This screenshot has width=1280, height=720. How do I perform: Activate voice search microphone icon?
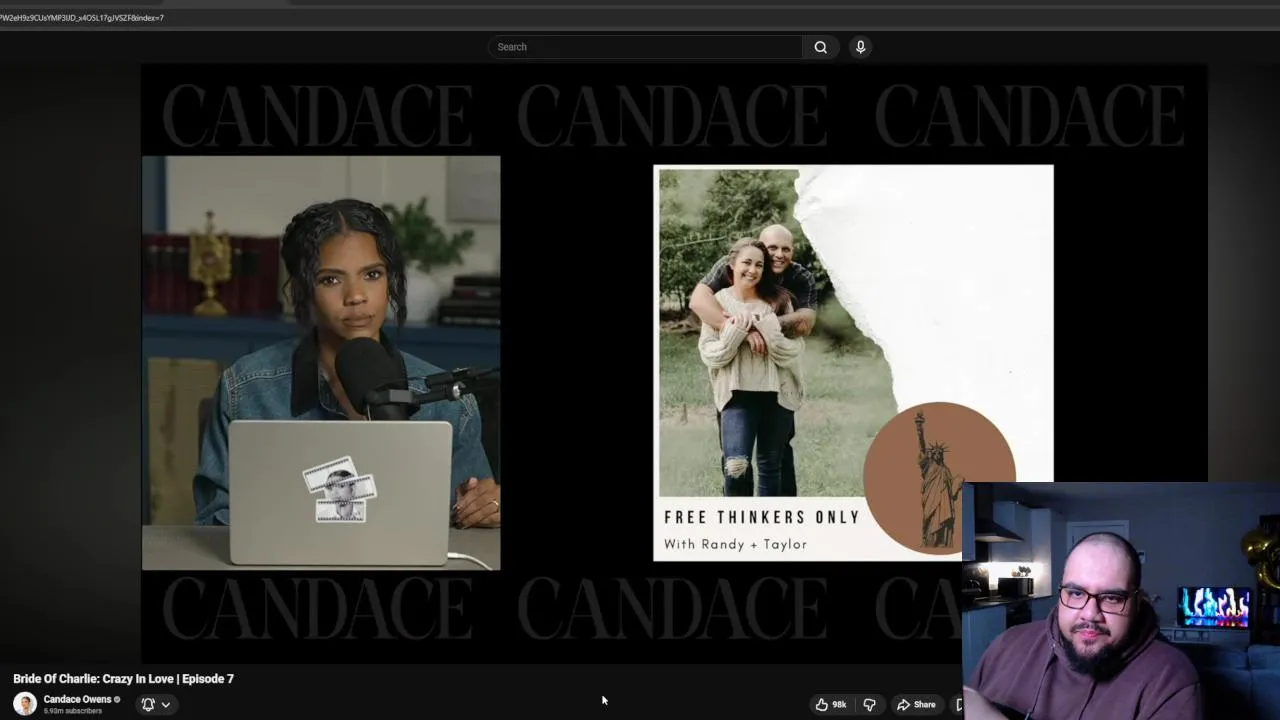(x=860, y=47)
